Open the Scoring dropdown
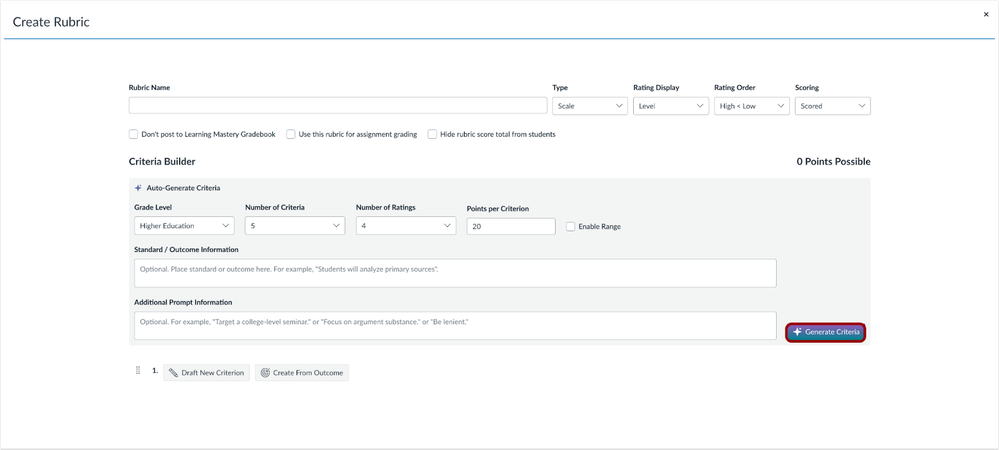The image size is (999, 450). [832, 106]
